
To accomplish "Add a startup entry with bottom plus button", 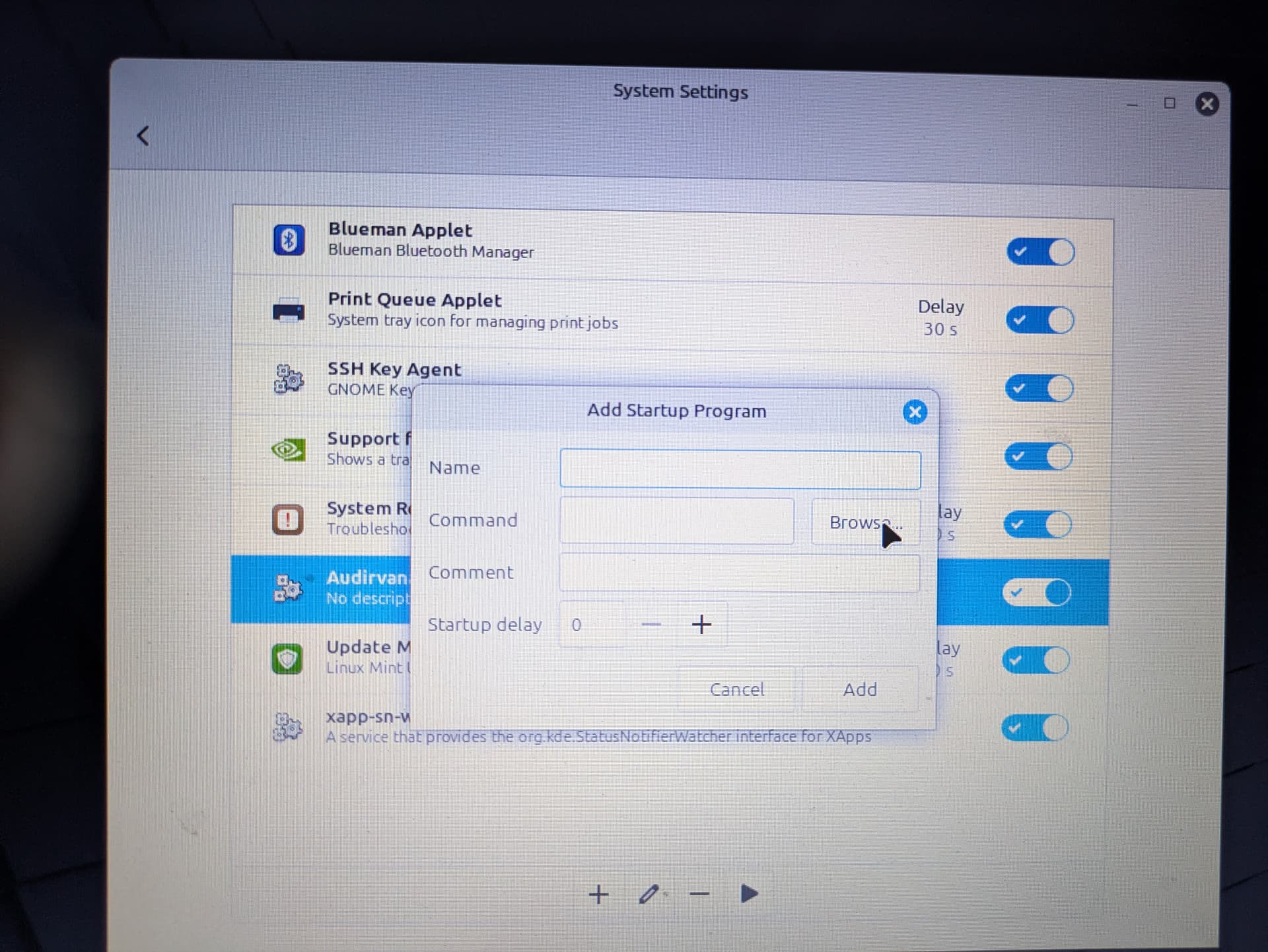I will [598, 894].
